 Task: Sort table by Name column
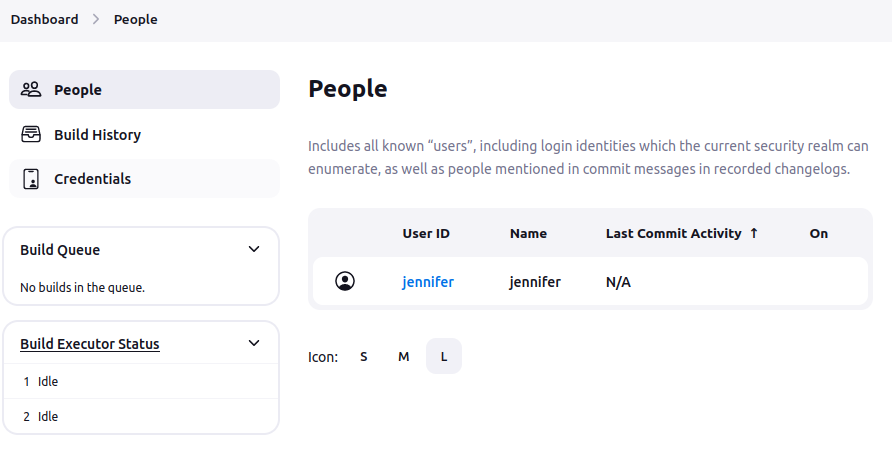point(528,233)
